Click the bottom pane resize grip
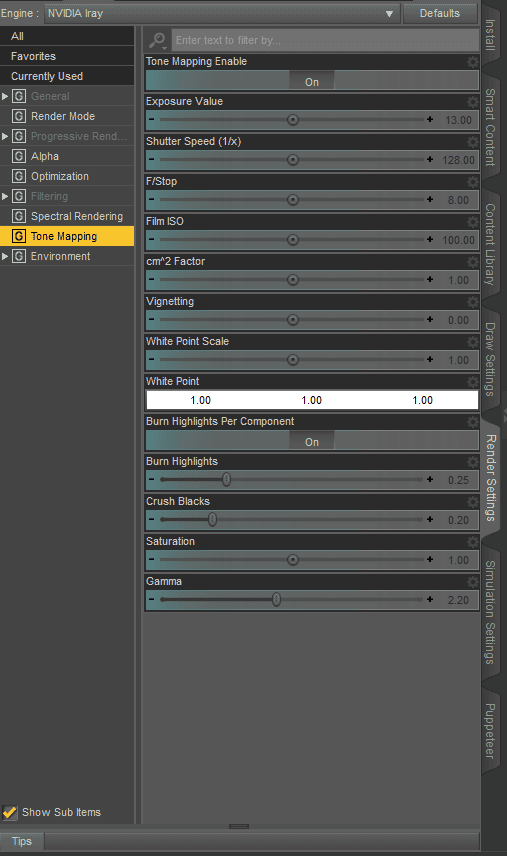 239,827
